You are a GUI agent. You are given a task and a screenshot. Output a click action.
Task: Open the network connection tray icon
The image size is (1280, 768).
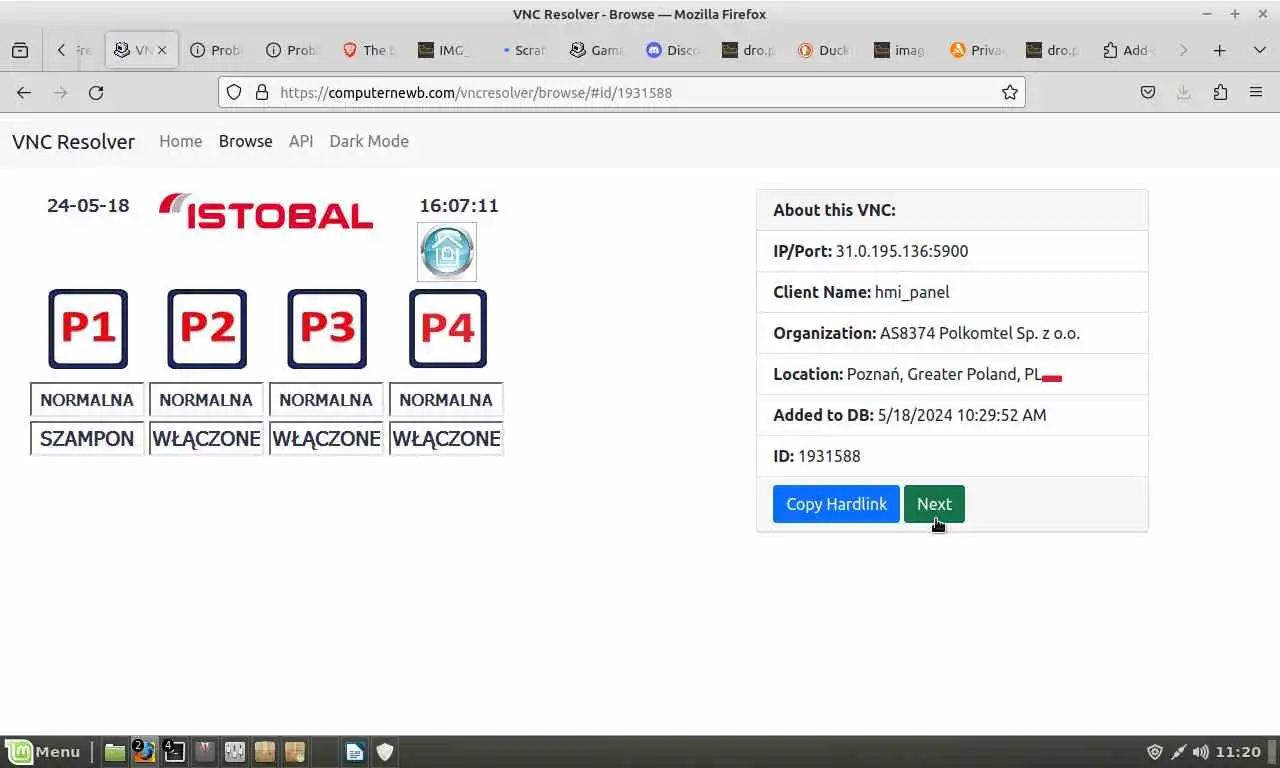(1179, 752)
